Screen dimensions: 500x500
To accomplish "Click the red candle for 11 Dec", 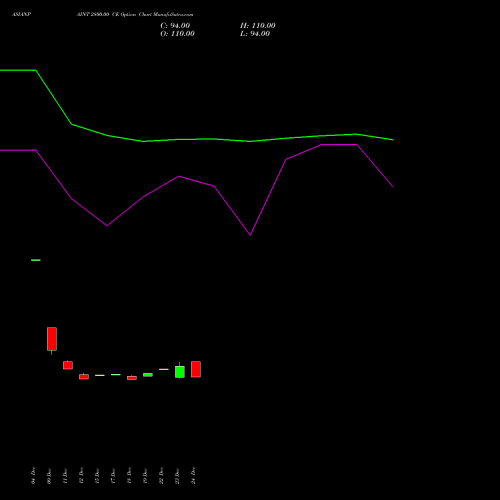I will (x=68, y=365).
